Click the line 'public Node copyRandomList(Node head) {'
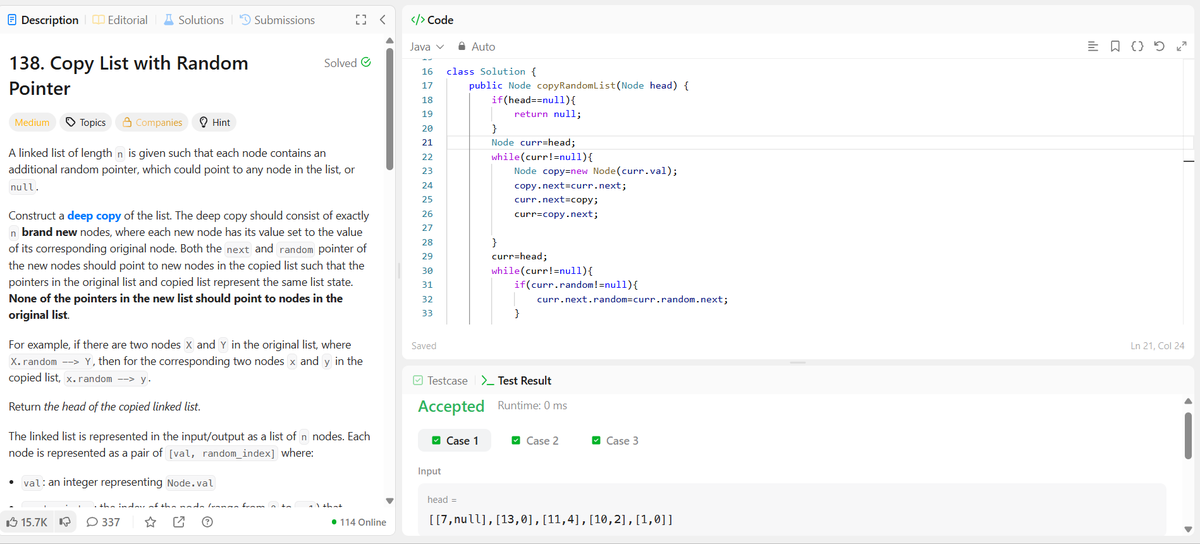1200x544 pixels. [x=579, y=86]
